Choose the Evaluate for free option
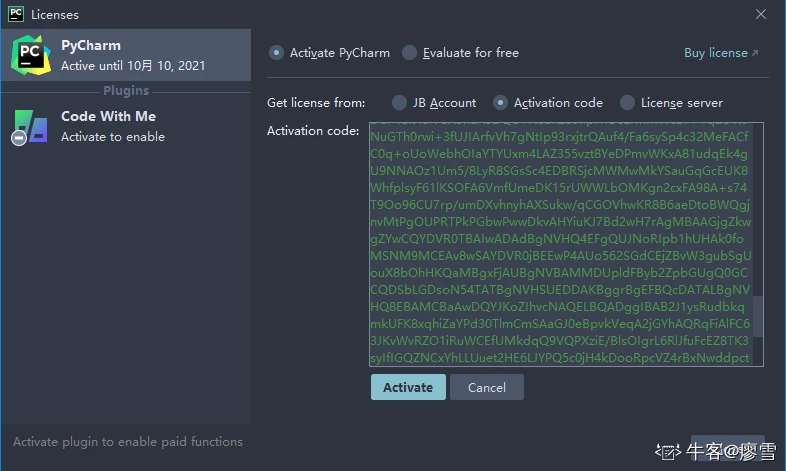Screen dimensions: 786x471 pos(410,53)
